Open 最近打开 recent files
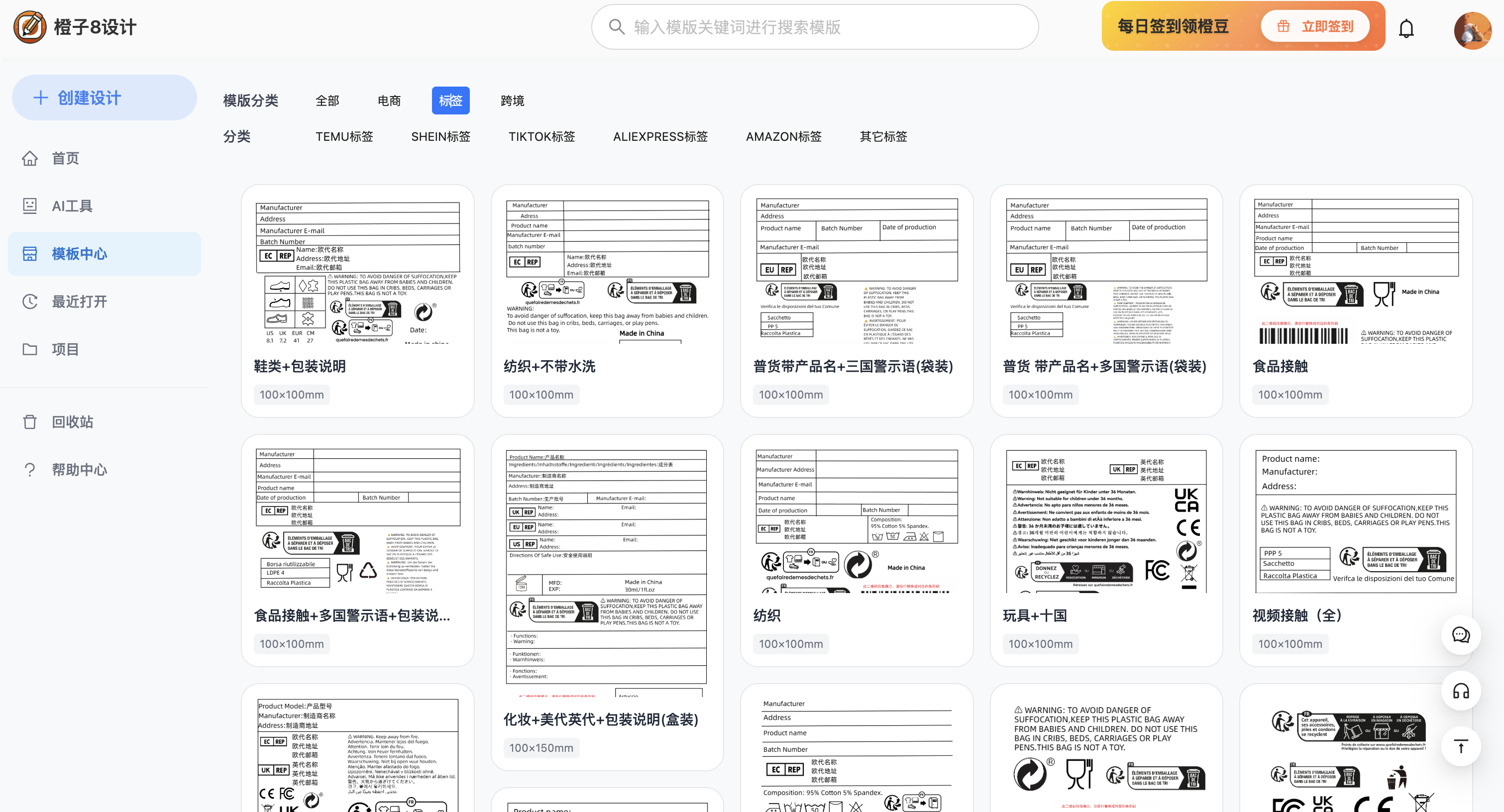Viewport: 1504px width, 812px height. coord(79,302)
